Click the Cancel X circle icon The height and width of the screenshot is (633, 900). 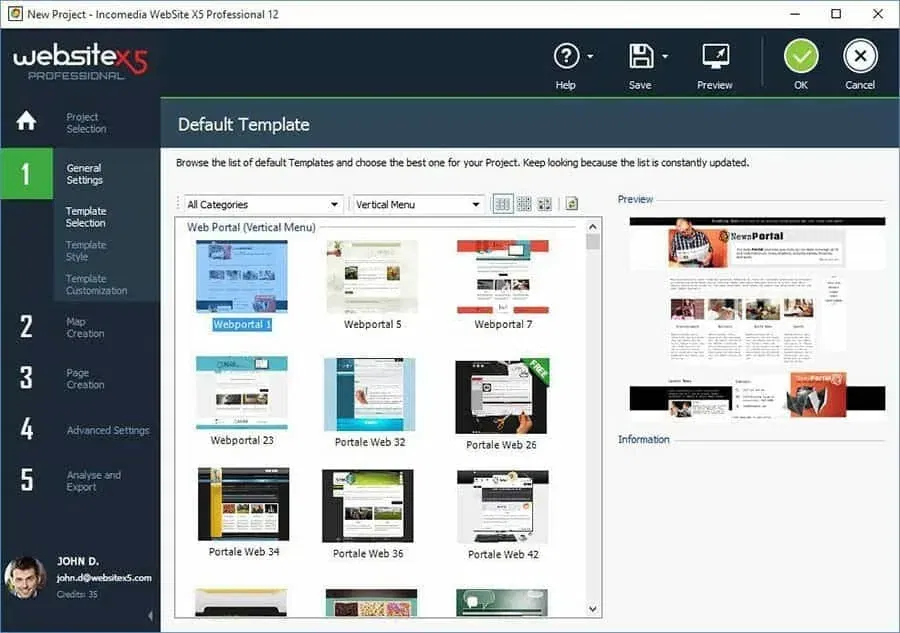tap(860, 56)
